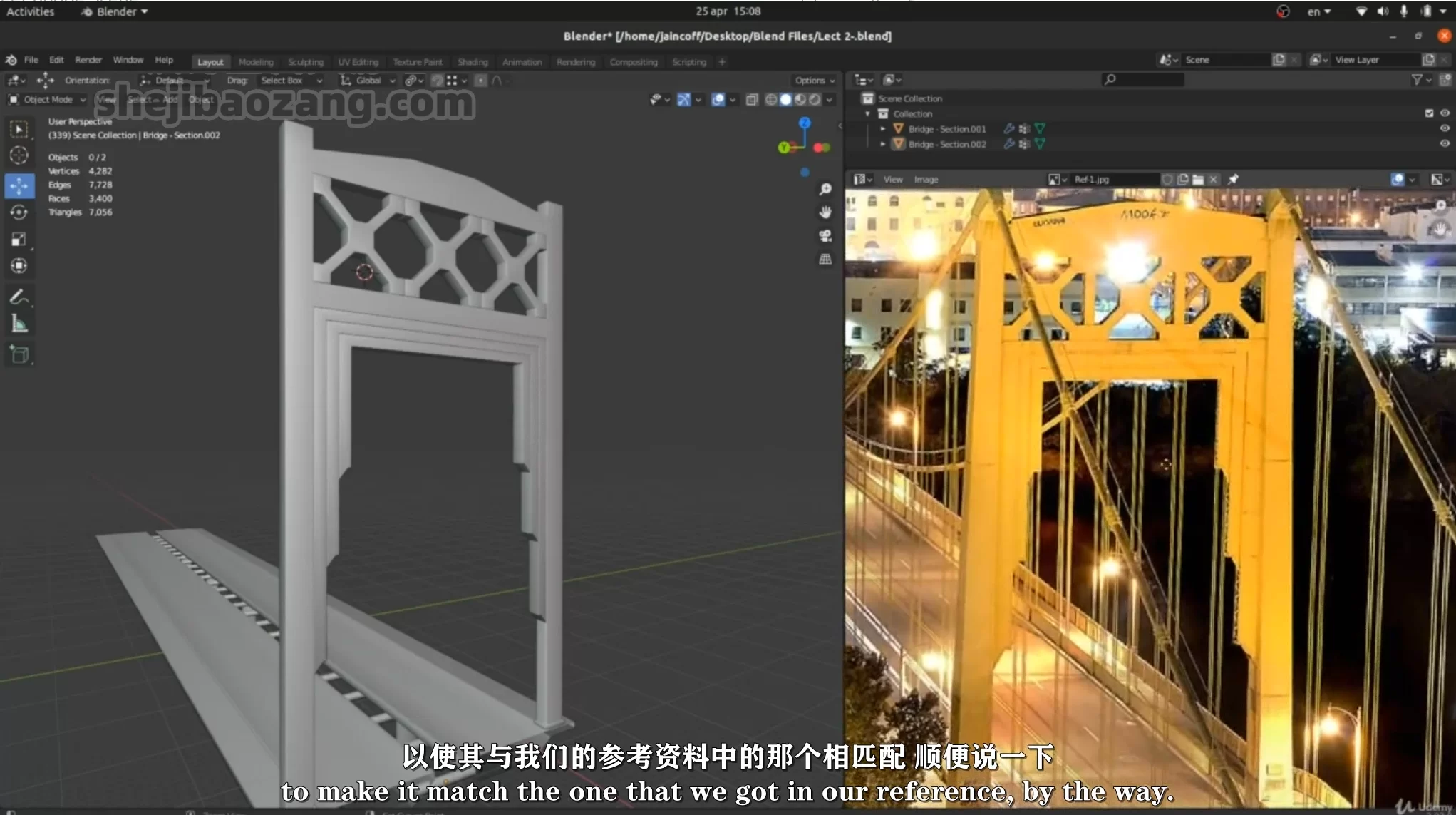The width and height of the screenshot is (1456, 815).
Task: Toggle the camera view icon
Action: pos(825,235)
